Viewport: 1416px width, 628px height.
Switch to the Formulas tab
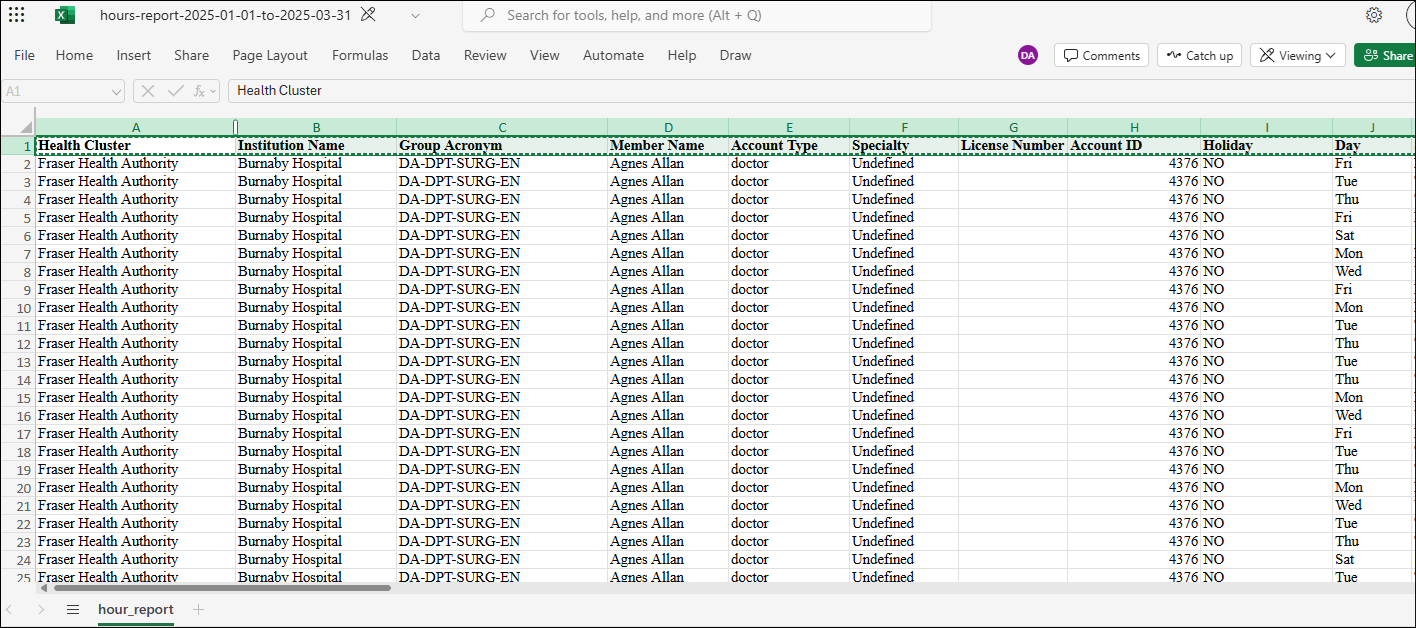pyautogui.click(x=360, y=55)
